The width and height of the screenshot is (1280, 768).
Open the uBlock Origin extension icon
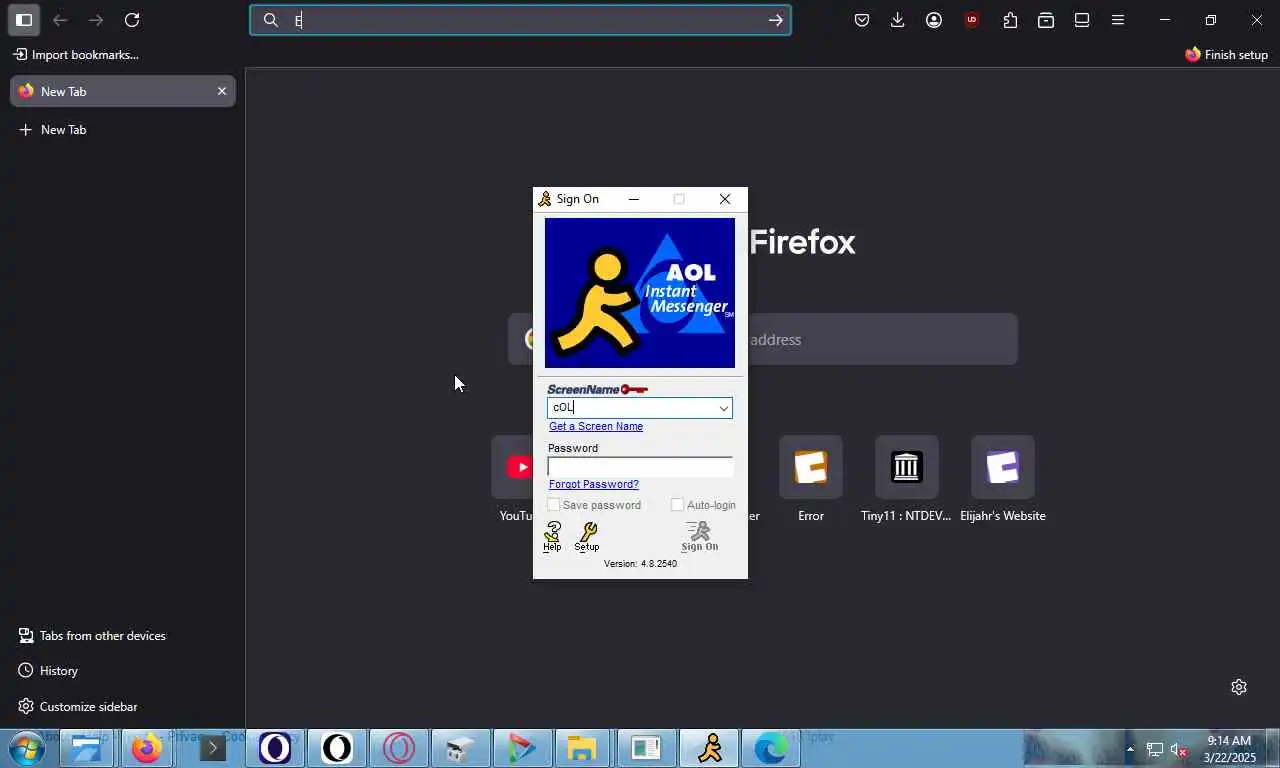[971, 20]
